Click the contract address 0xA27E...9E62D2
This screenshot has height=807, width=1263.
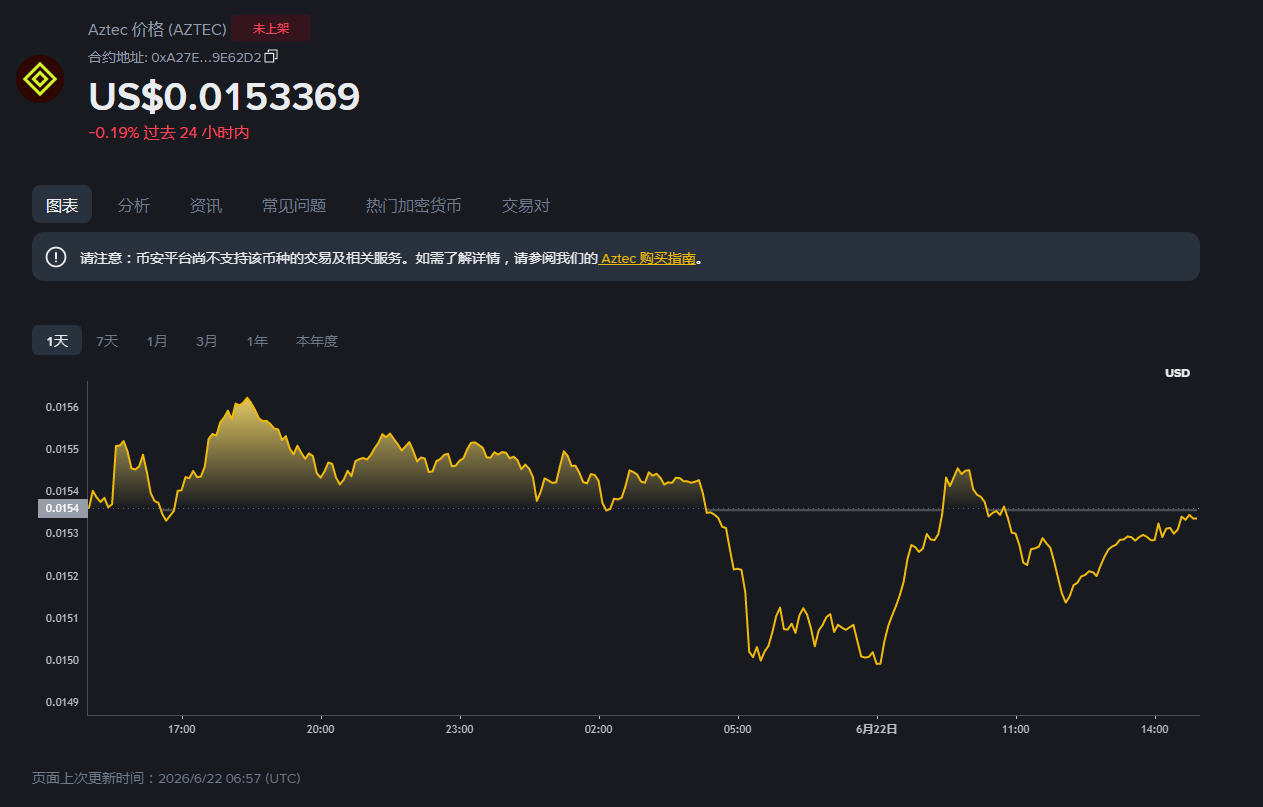coord(206,57)
